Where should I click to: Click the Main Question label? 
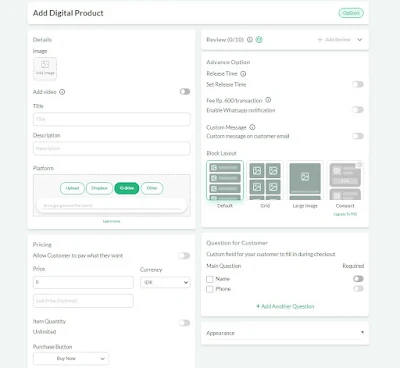pyautogui.click(x=224, y=266)
